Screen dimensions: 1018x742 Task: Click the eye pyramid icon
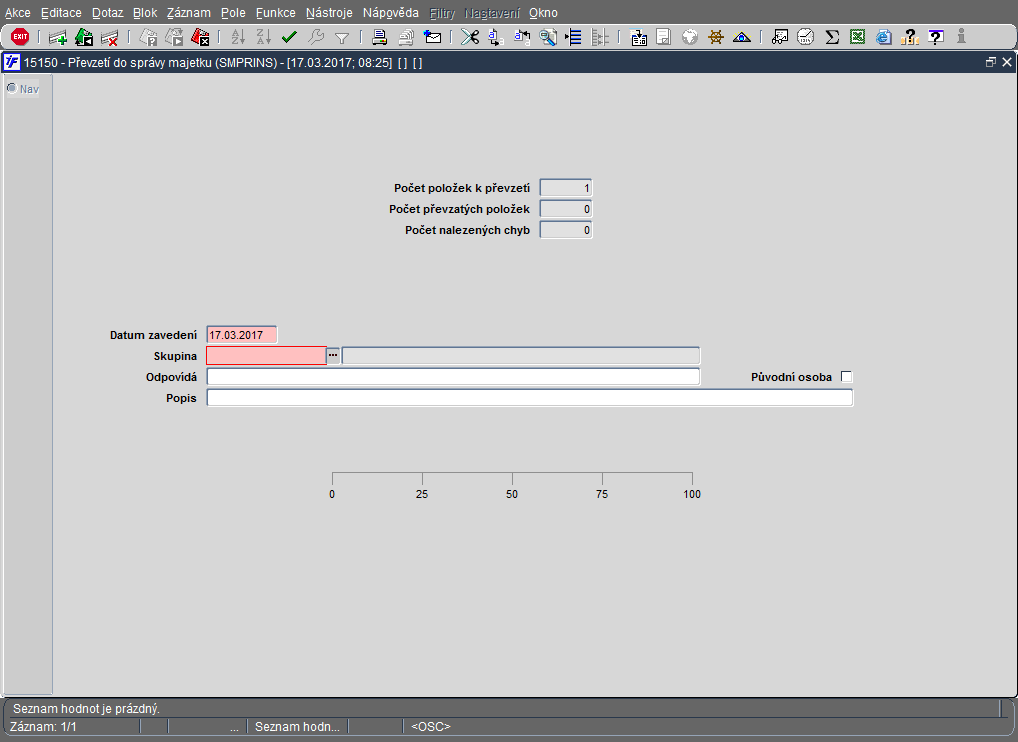click(x=741, y=37)
